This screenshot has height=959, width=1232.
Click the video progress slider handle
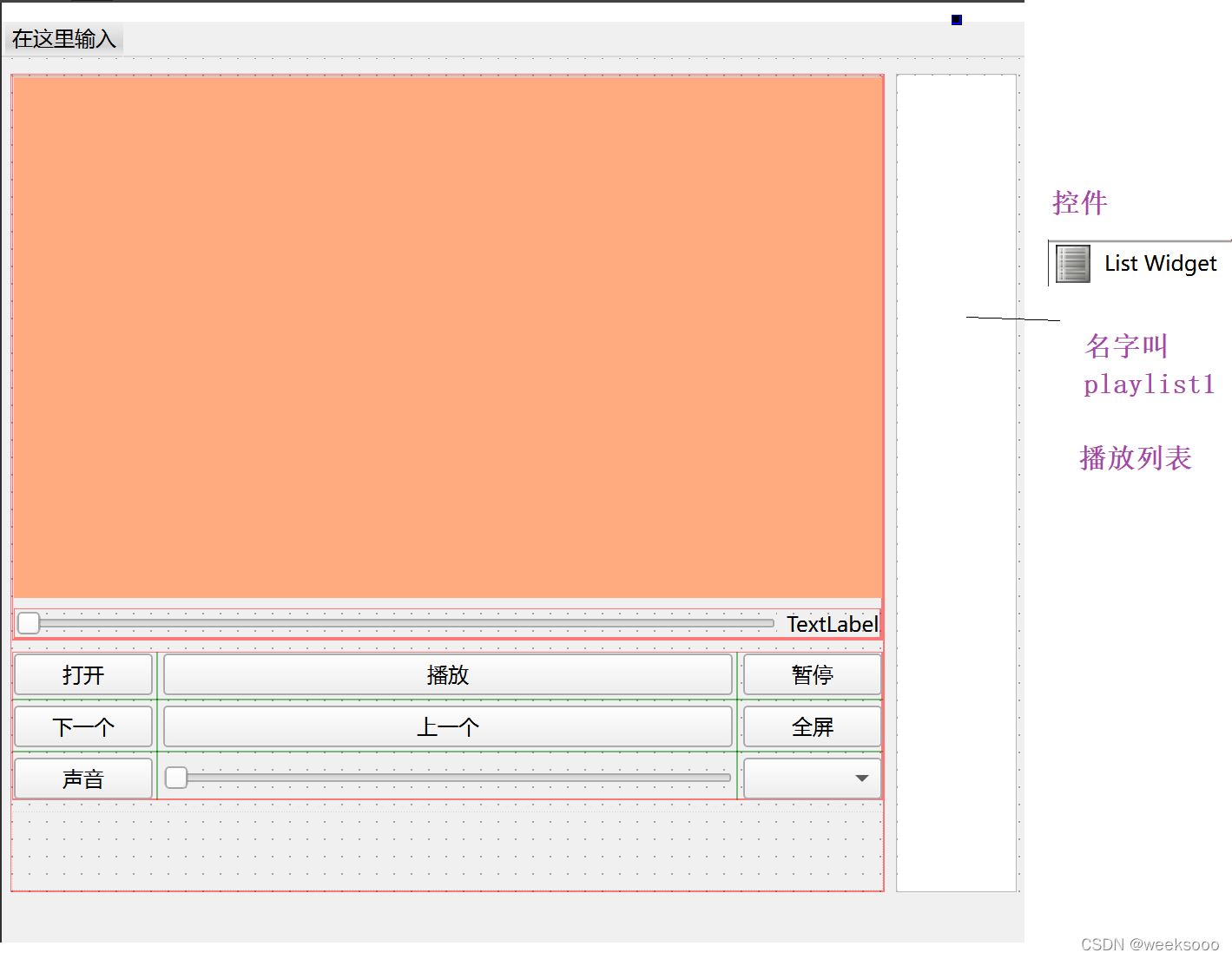pyautogui.click(x=29, y=623)
